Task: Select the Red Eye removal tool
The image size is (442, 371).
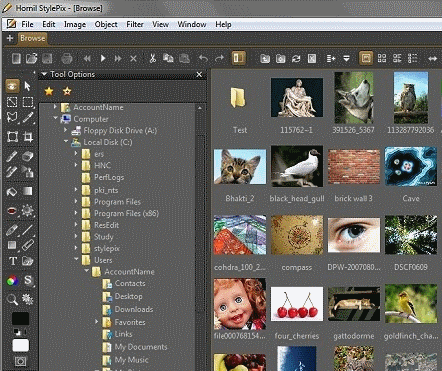Action: [x=12, y=211]
